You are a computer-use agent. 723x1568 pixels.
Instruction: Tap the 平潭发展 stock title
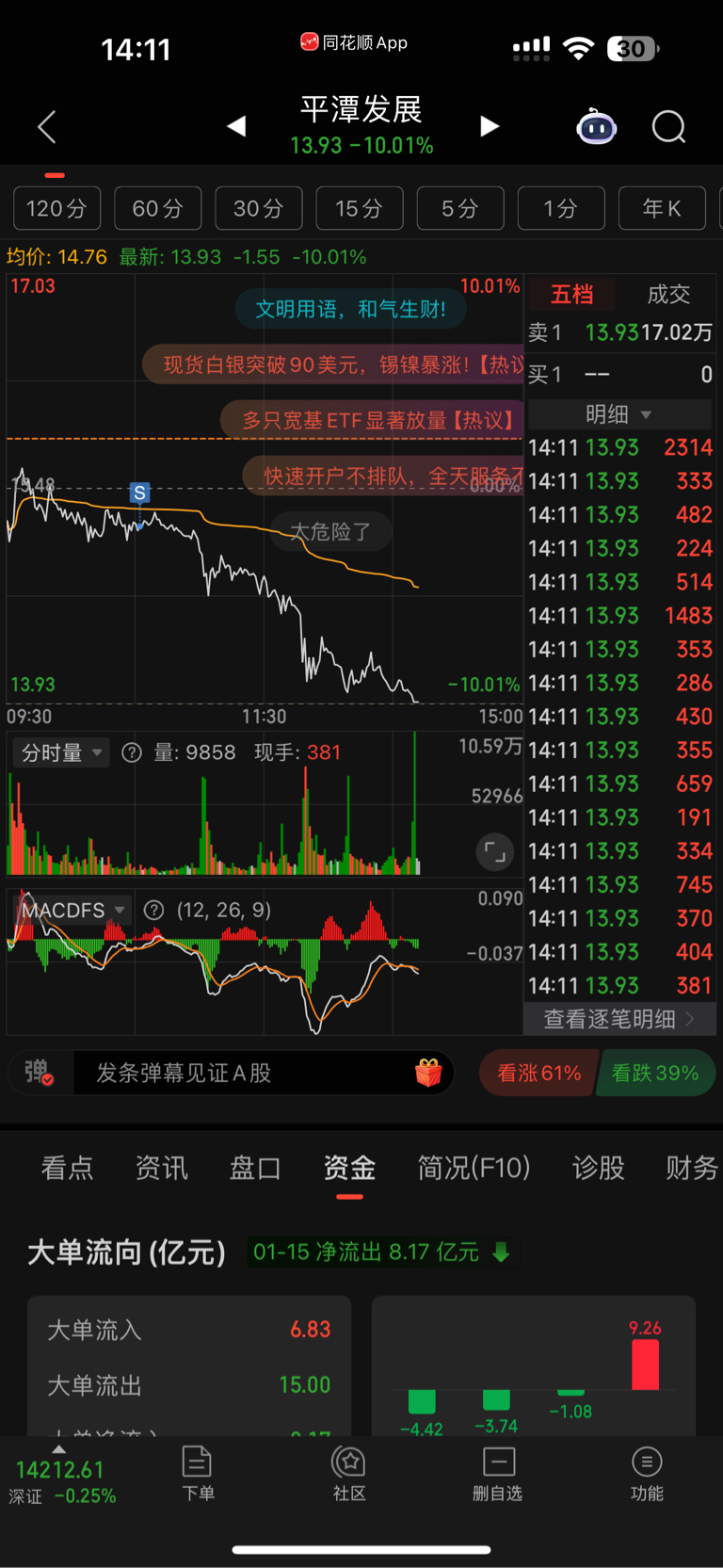pyautogui.click(x=361, y=109)
